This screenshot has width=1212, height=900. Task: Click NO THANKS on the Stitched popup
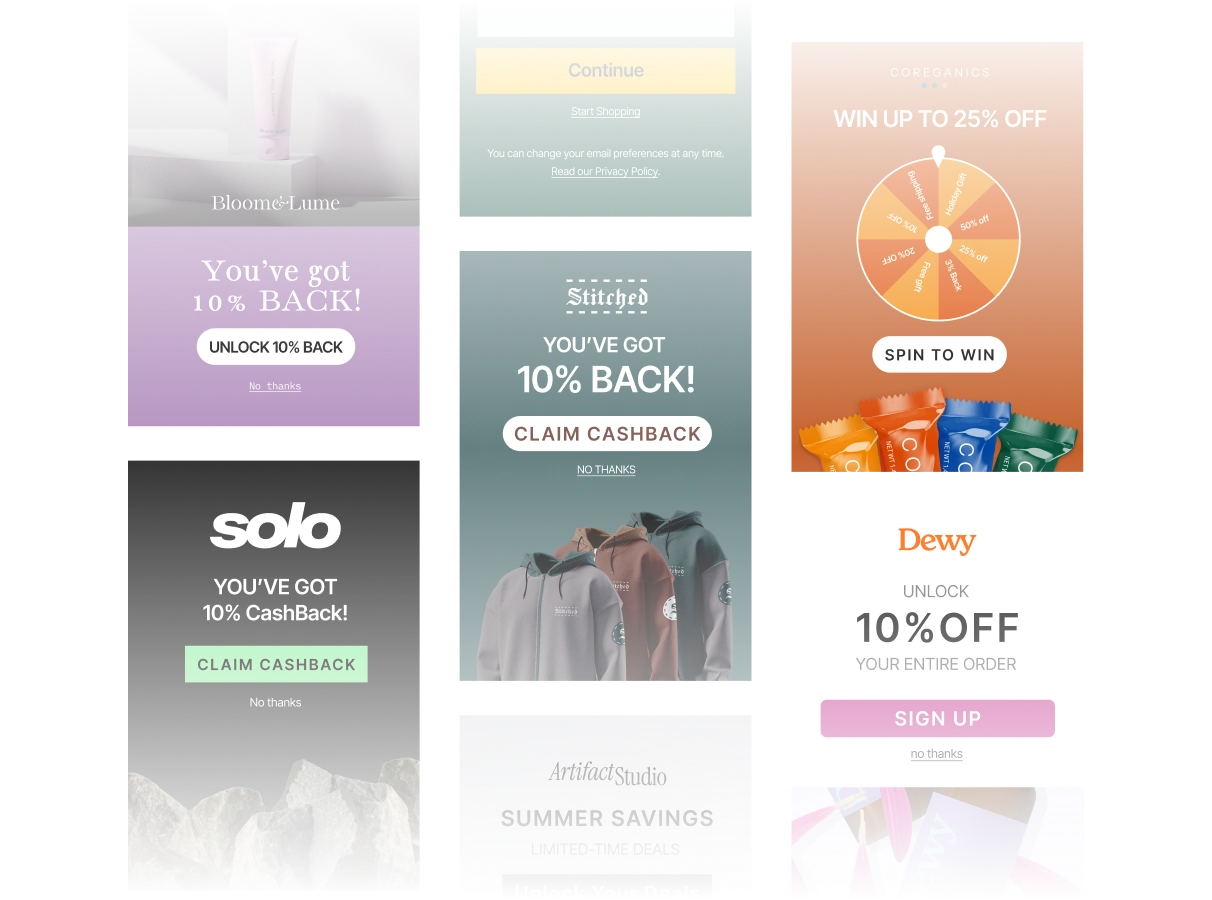point(606,470)
